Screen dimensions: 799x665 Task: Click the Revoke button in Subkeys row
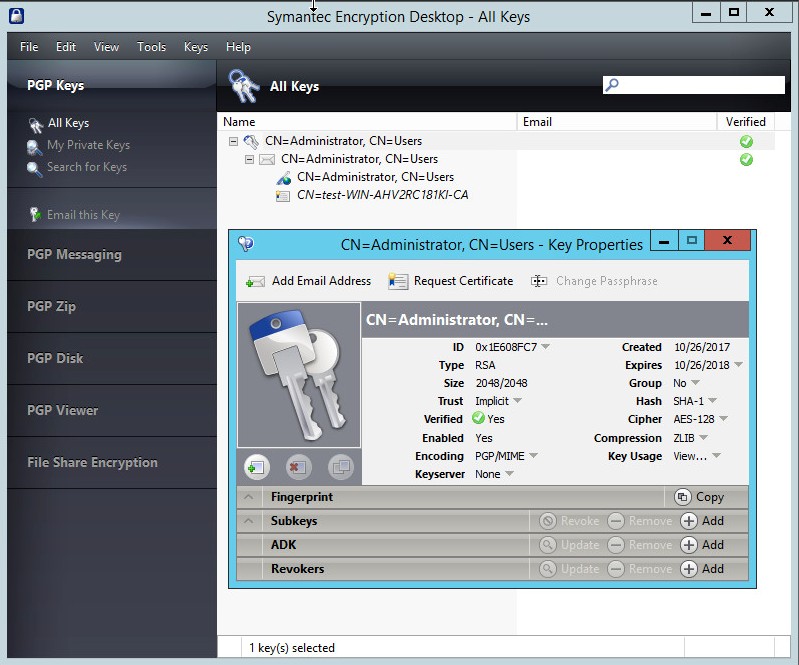click(569, 521)
